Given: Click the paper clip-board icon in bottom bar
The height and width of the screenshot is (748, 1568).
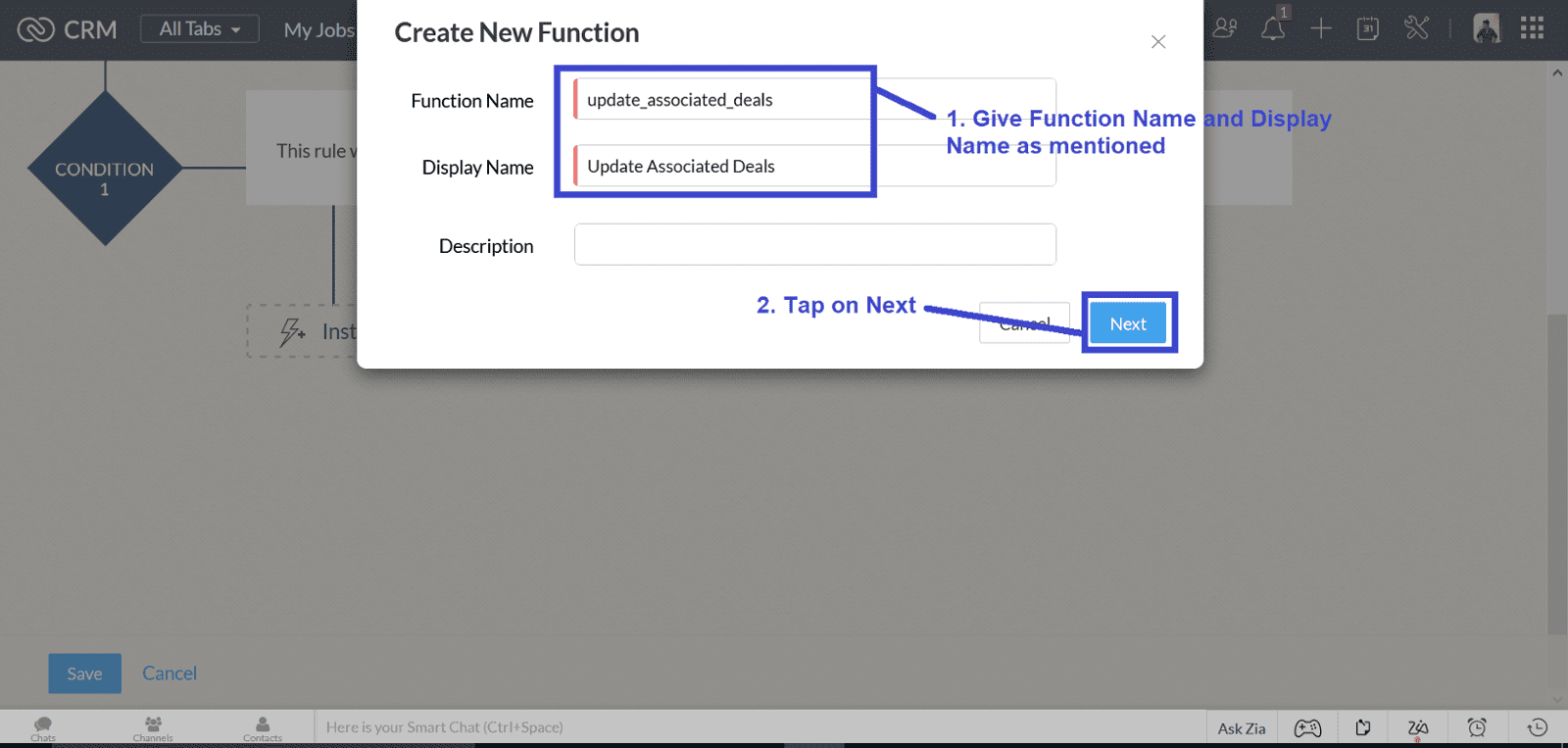Looking at the screenshot, I should [x=1363, y=727].
